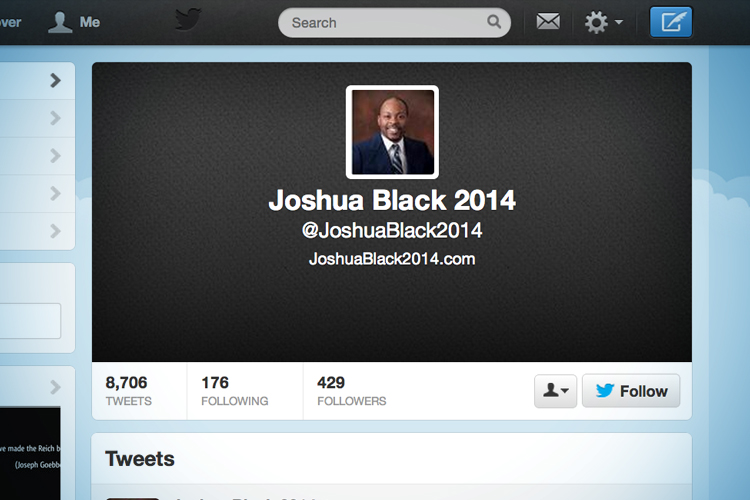Open direct messages envelope icon
This screenshot has width=750, height=500.
[548, 22]
